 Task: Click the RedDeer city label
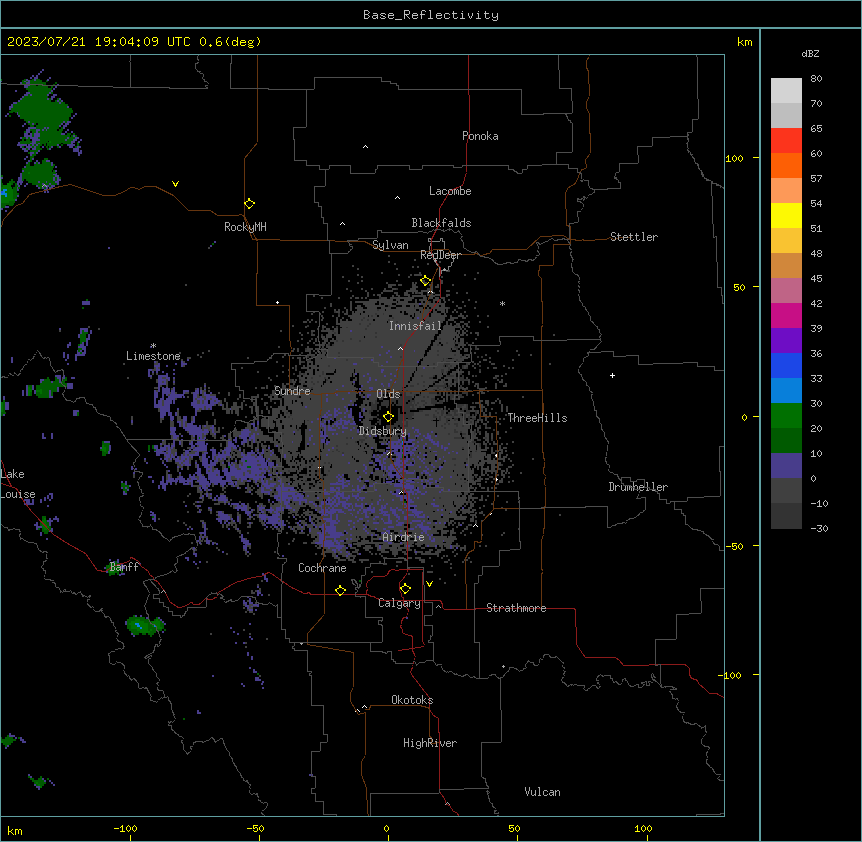tap(440, 255)
